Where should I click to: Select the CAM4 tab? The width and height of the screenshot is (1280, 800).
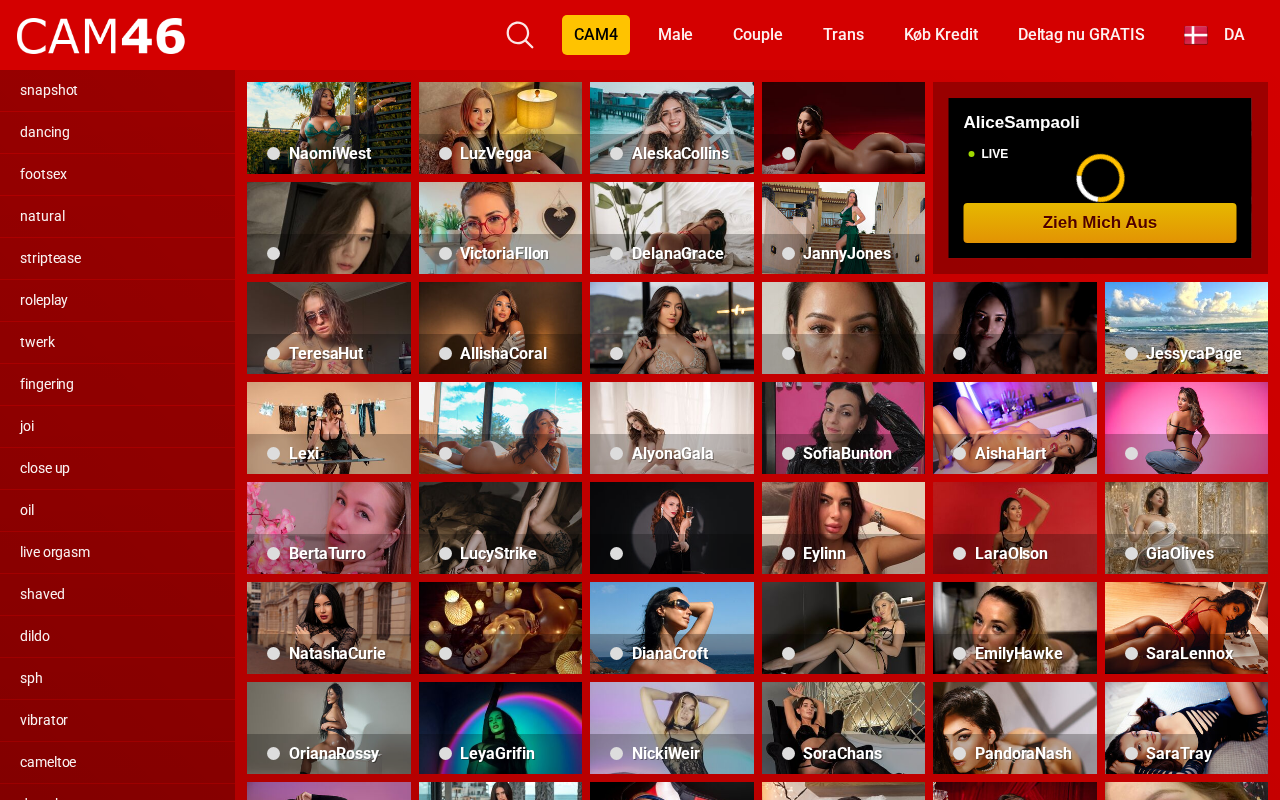[x=596, y=35]
